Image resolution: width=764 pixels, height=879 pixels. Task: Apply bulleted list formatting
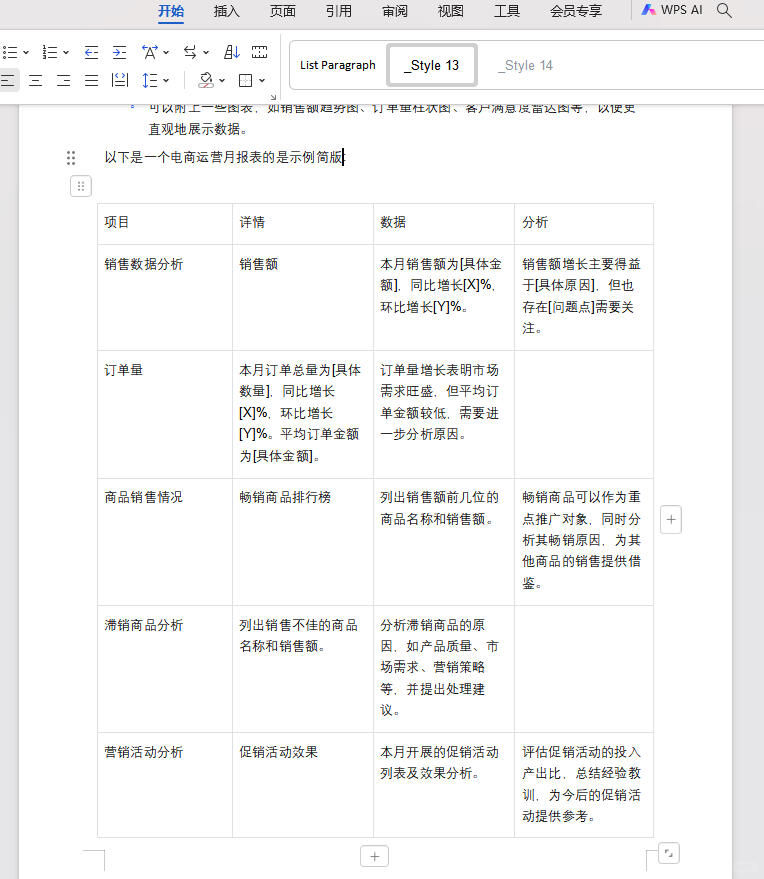click(x=10, y=53)
